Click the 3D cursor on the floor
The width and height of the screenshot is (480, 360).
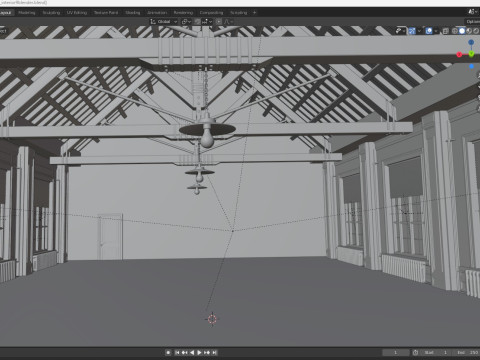(212, 319)
